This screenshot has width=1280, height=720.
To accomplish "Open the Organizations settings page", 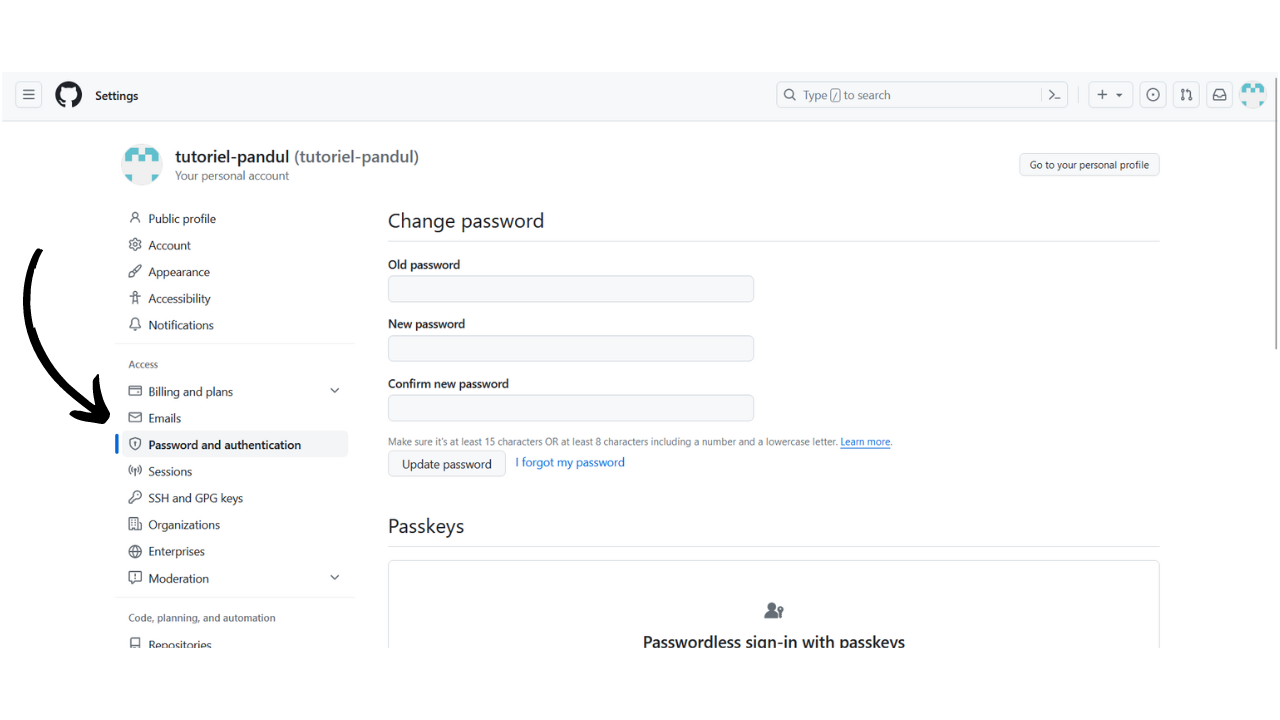I will click(x=183, y=524).
